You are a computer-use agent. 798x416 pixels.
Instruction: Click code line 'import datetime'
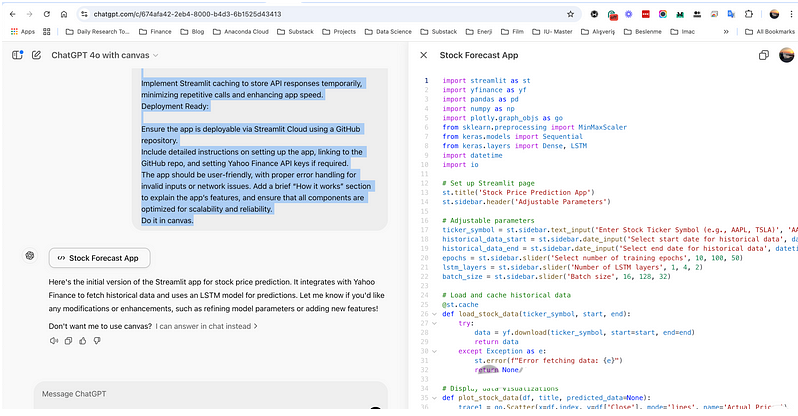tap(472, 155)
